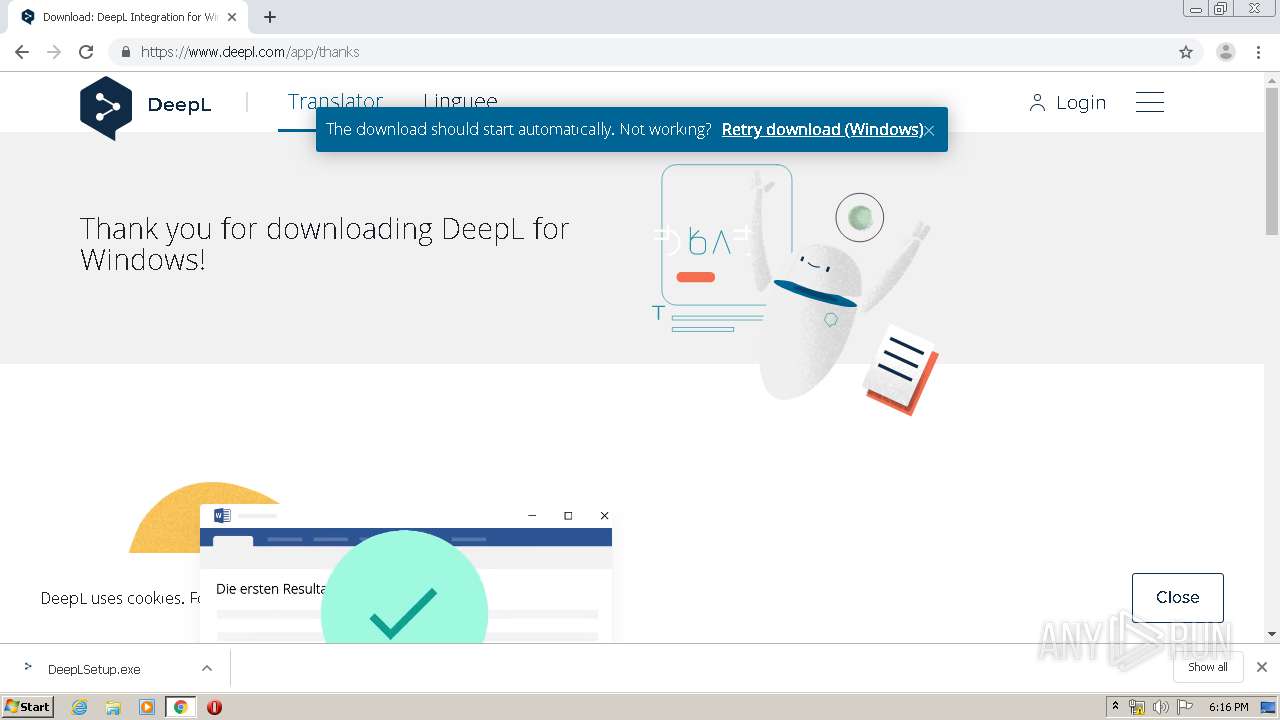View site lock information icon
The width and height of the screenshot is (1280, 720).
(125, 52)
